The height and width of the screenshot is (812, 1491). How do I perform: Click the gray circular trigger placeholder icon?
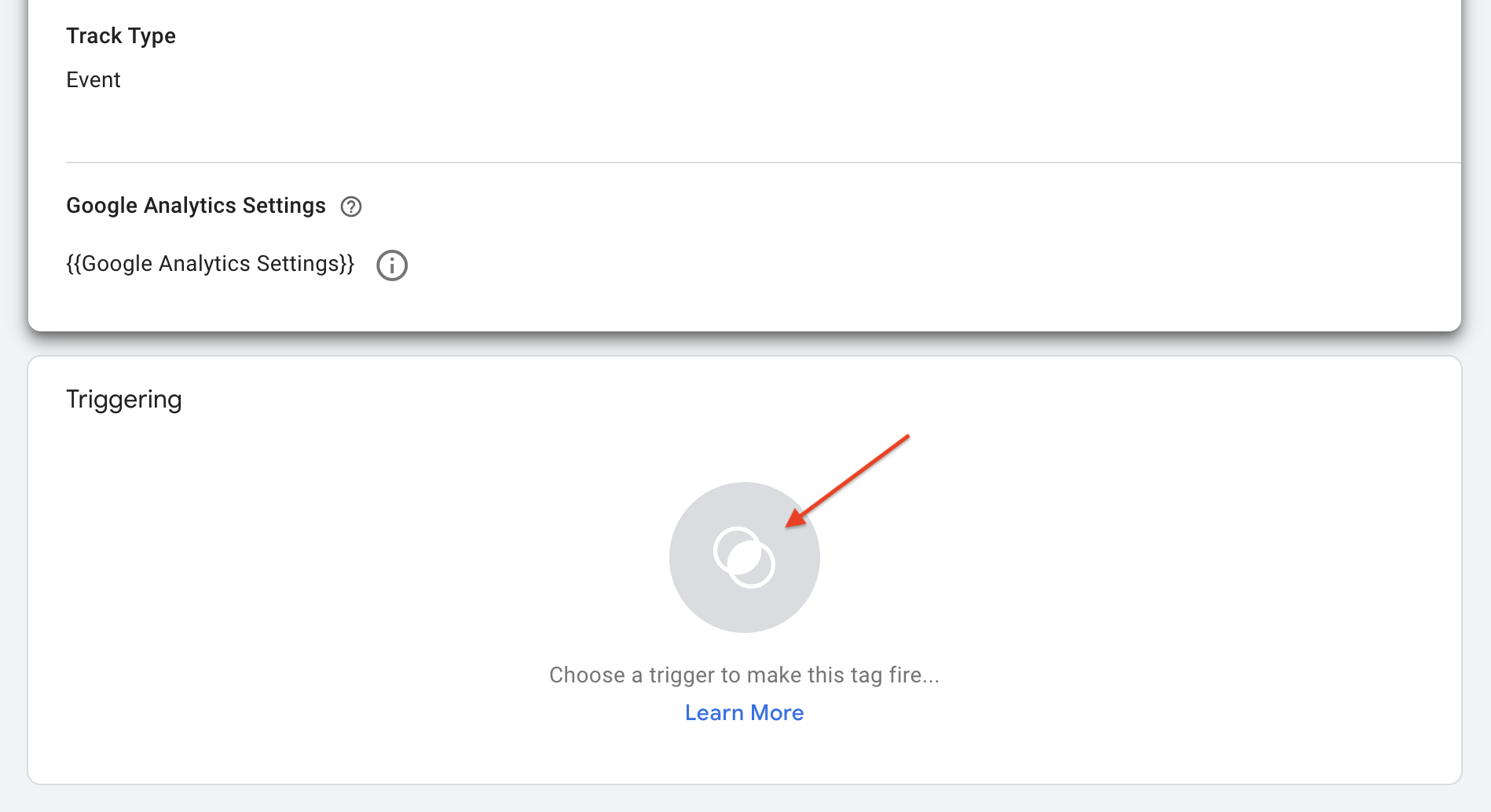(x=744, y=558)
